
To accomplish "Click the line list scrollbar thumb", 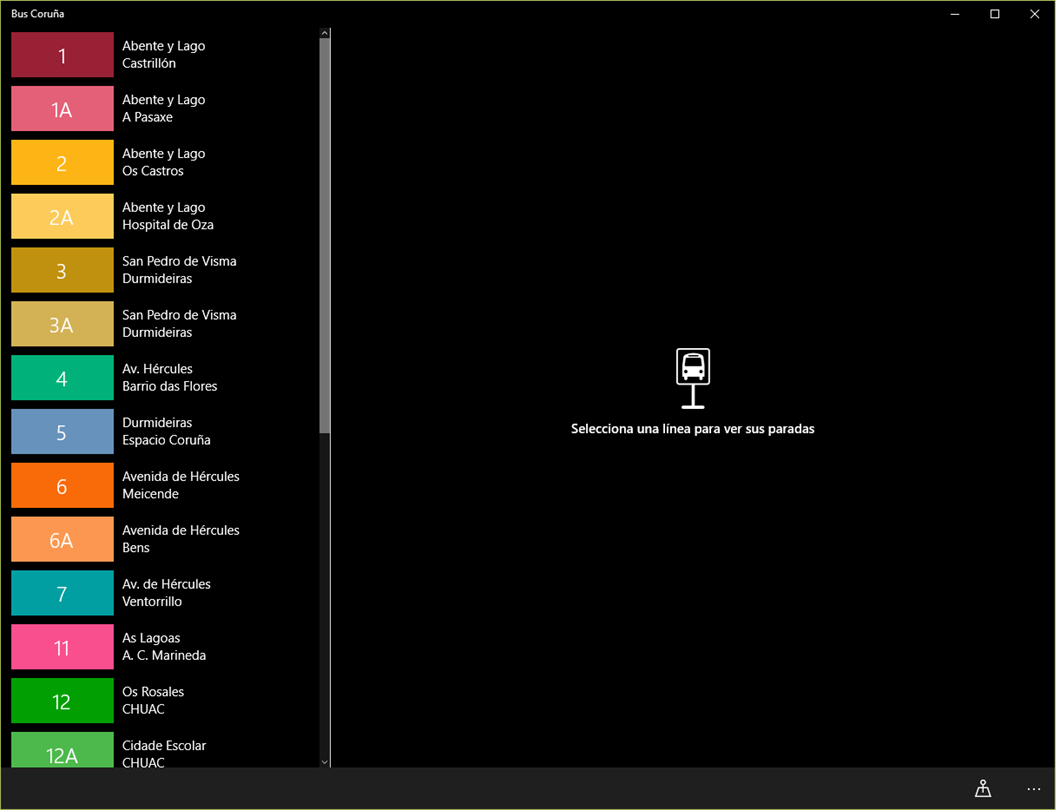I will (x=325, y=236).
